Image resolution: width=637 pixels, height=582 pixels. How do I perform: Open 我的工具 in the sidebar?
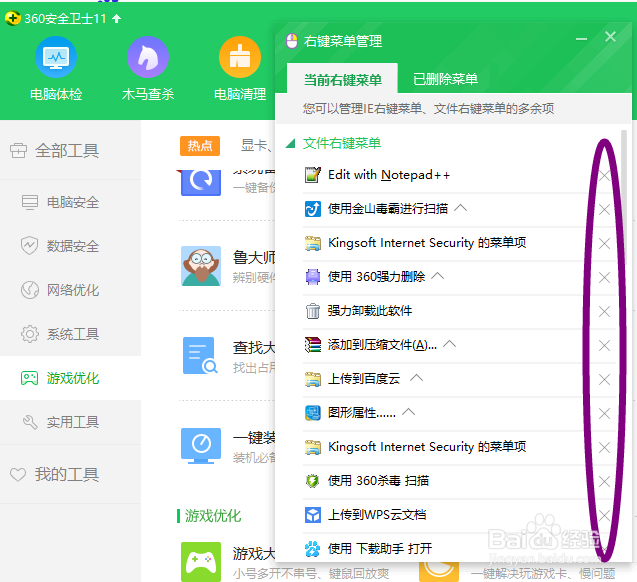click(x=70, y=474)
